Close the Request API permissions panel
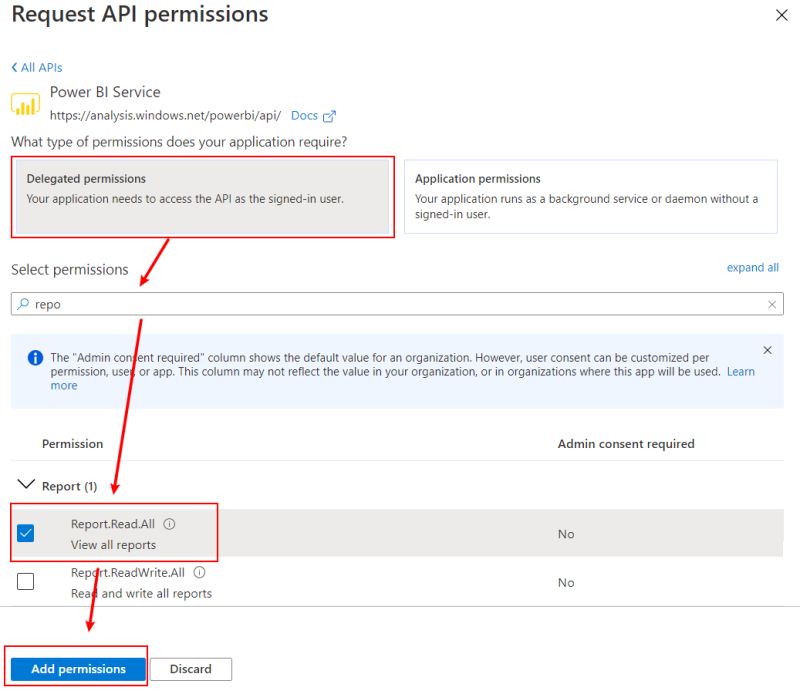 point(781,15)
